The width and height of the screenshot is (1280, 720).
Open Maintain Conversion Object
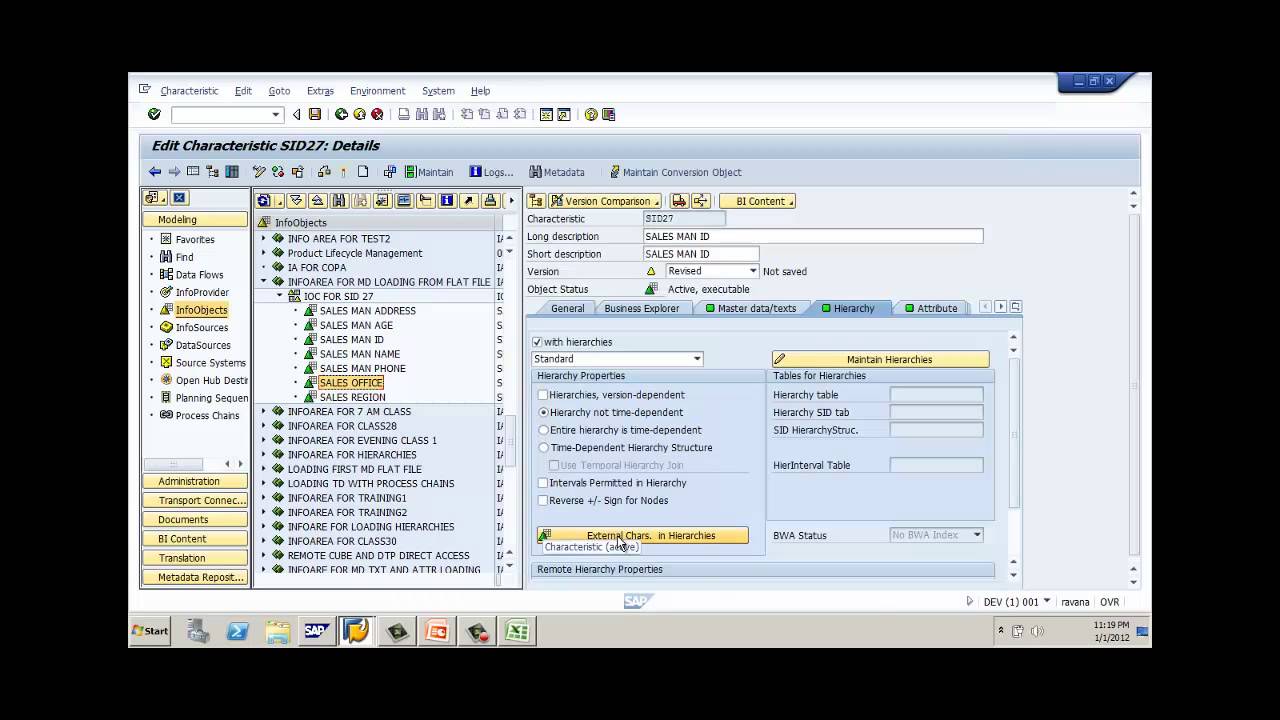point(675,172)
